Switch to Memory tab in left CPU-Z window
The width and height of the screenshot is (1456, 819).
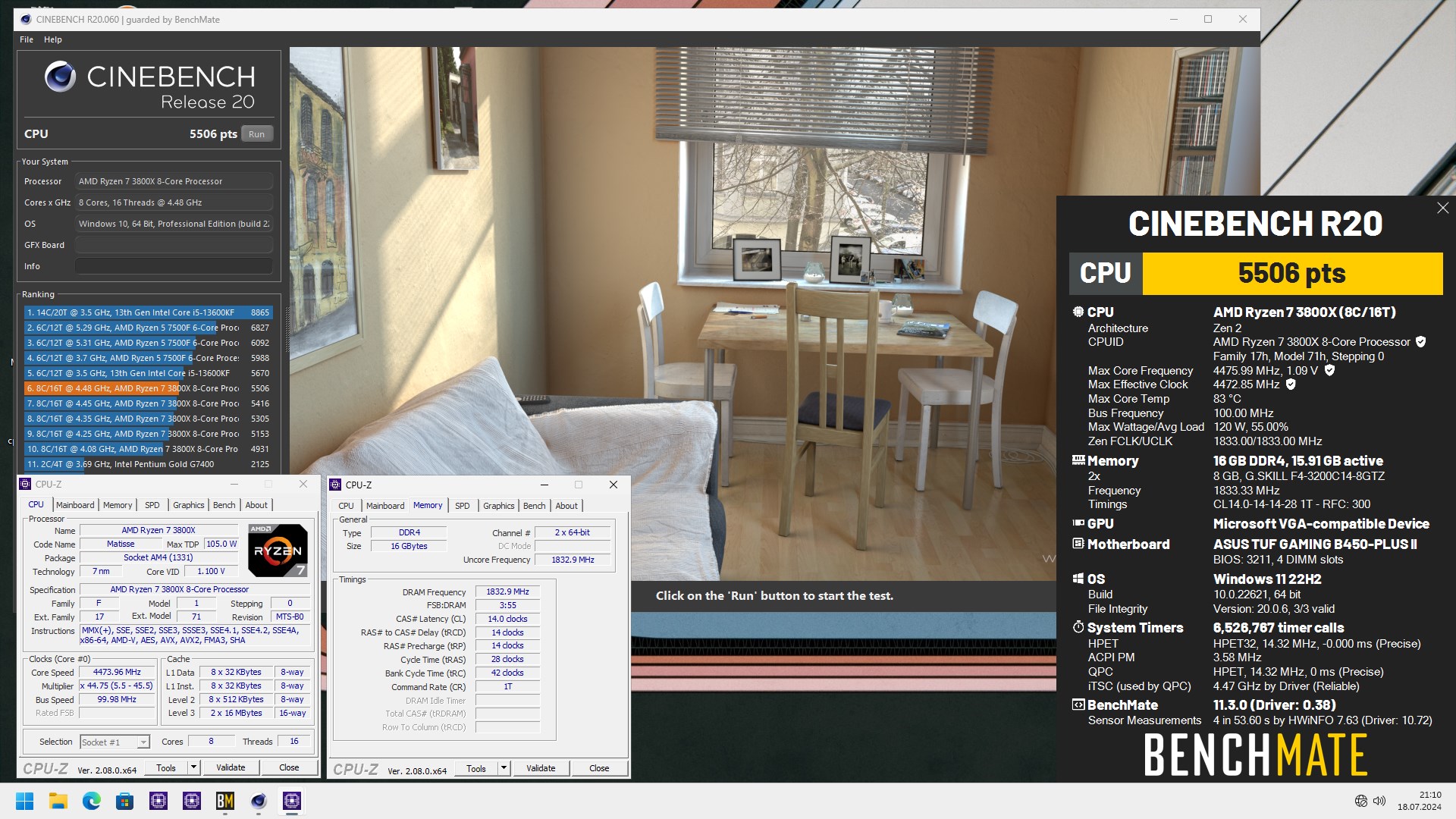pos(118,505)
